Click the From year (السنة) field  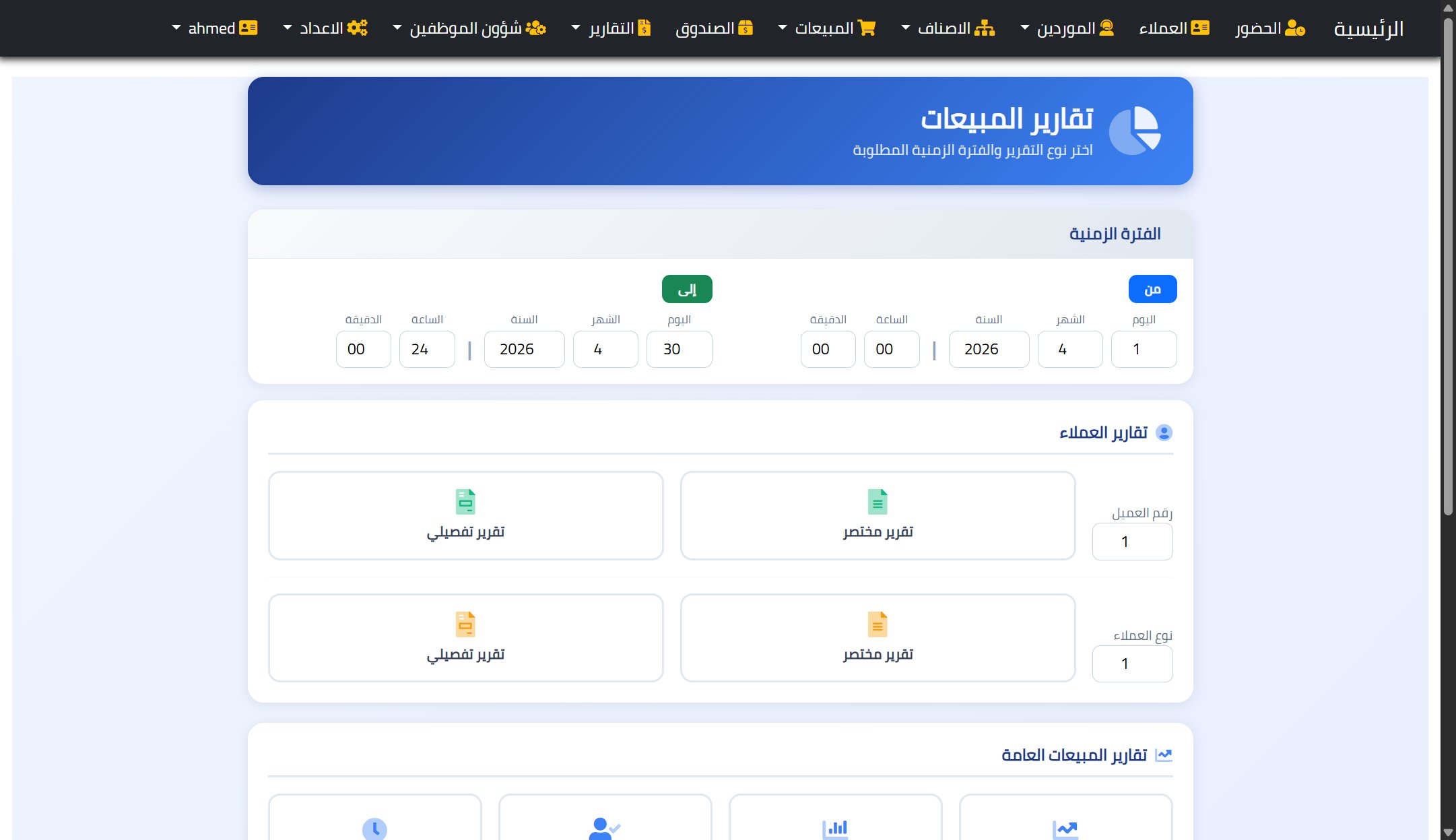click(989, 349)
